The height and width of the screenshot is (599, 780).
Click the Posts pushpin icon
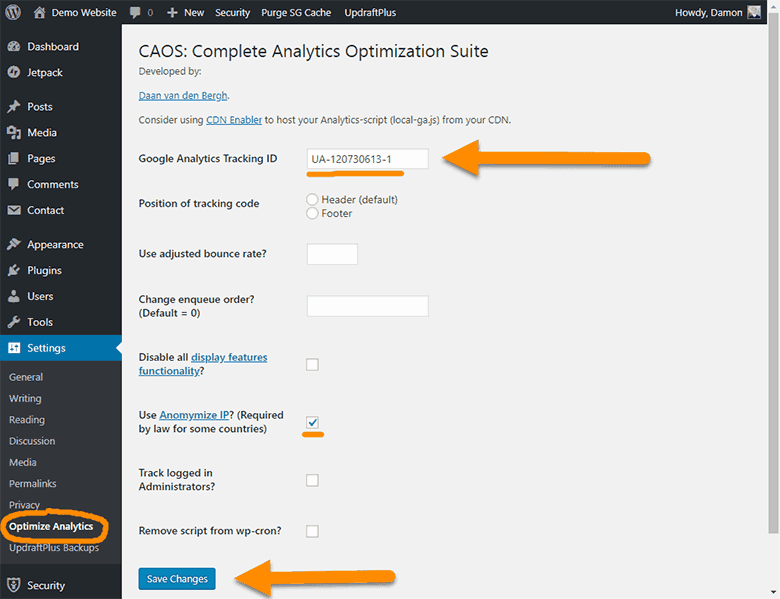pos(14,106)
